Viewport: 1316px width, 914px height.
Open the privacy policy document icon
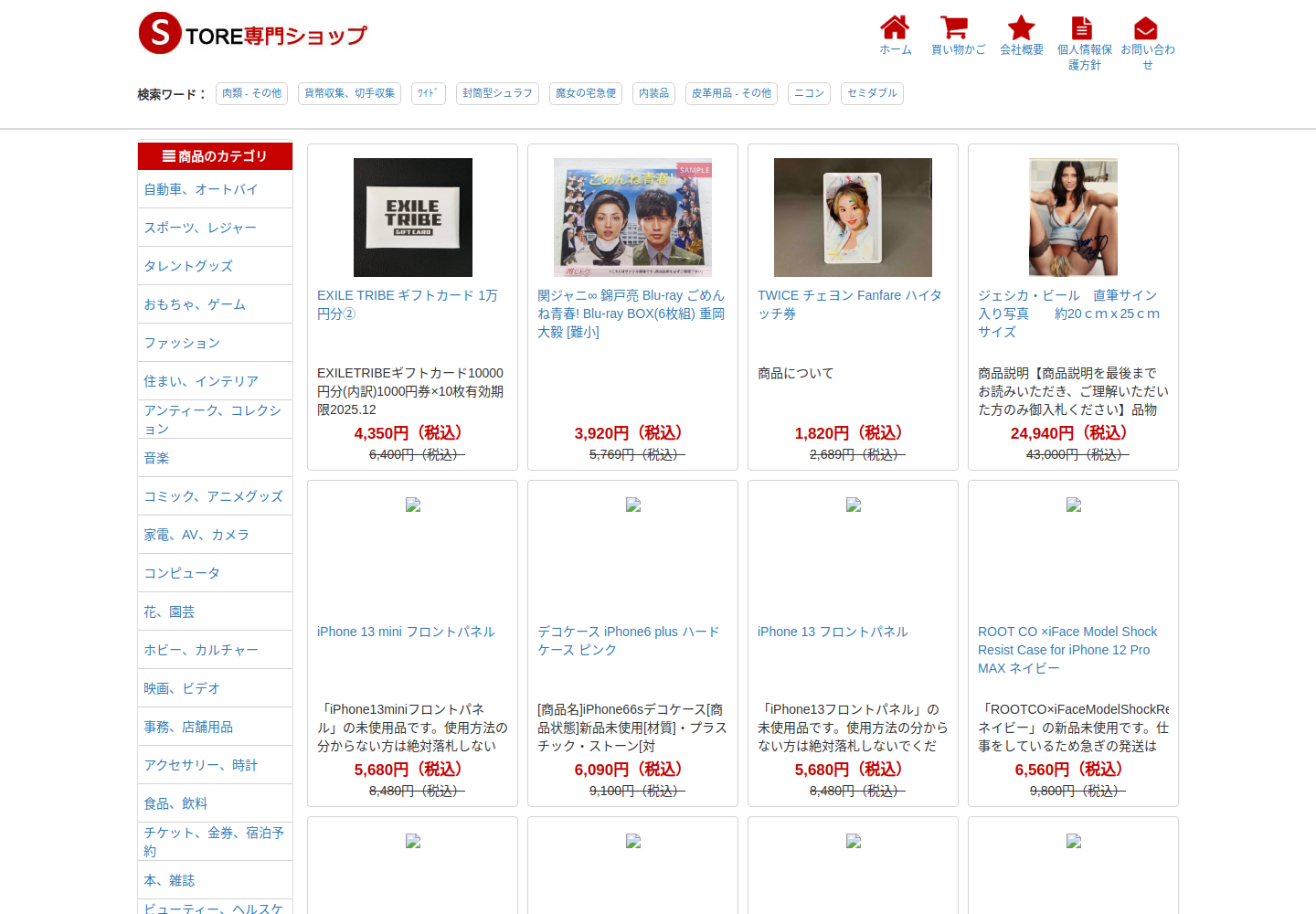pos(1082,27)
